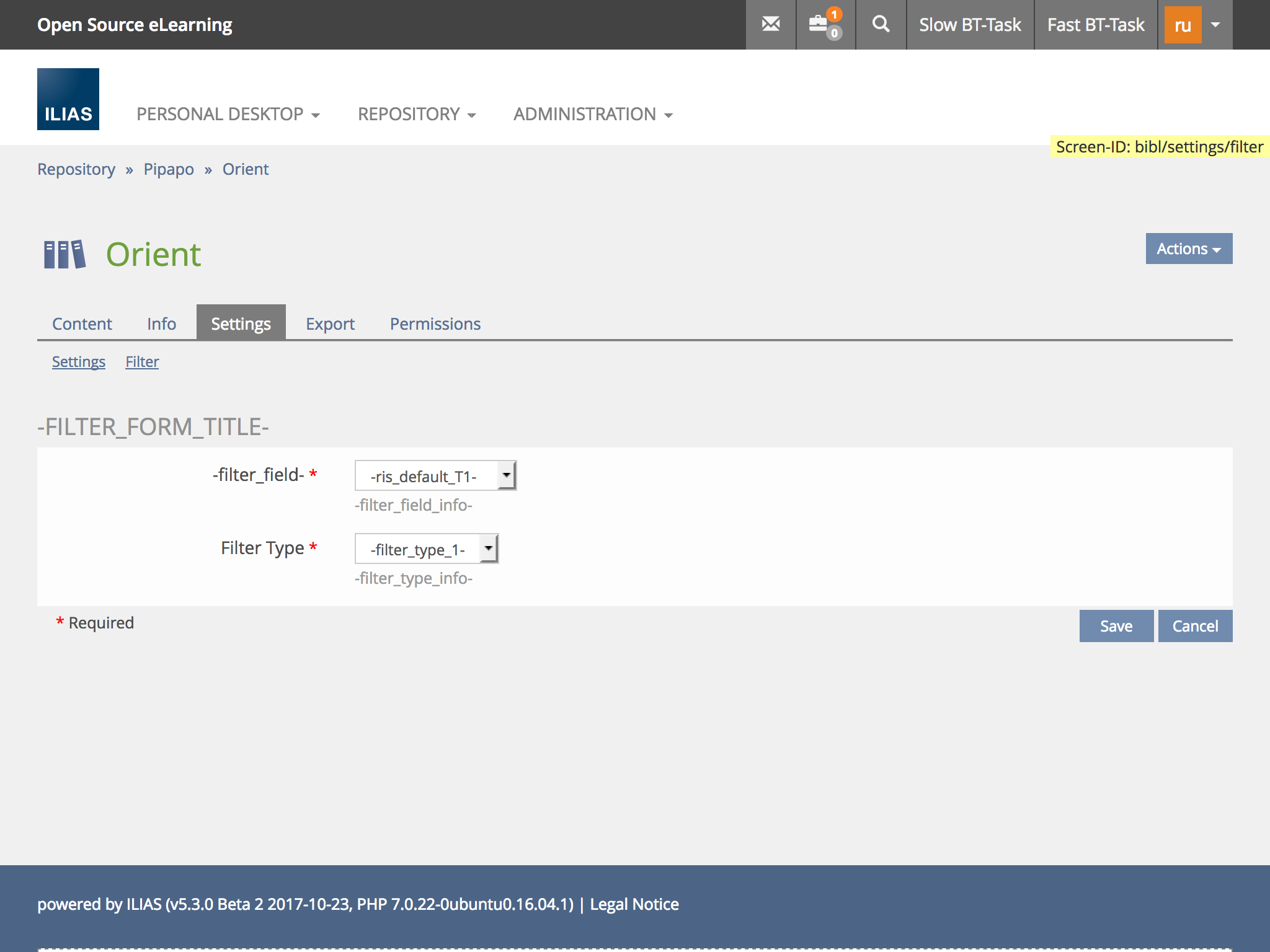This screenshot has width=1270, height=952.
Task: Open the mail envelope icon
Action: (x=771, y=25)
